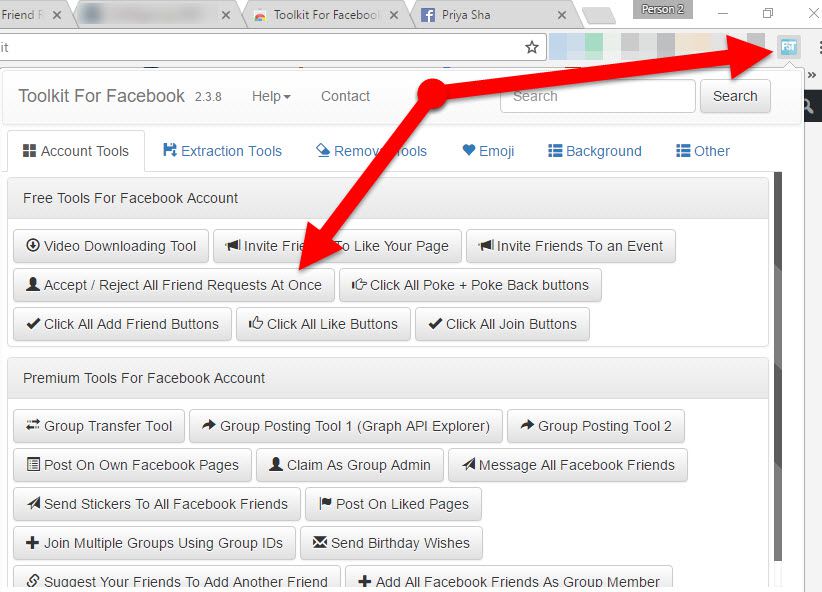The image size is (822, 592).
Task: Open the Contact link
Action: 345,96
